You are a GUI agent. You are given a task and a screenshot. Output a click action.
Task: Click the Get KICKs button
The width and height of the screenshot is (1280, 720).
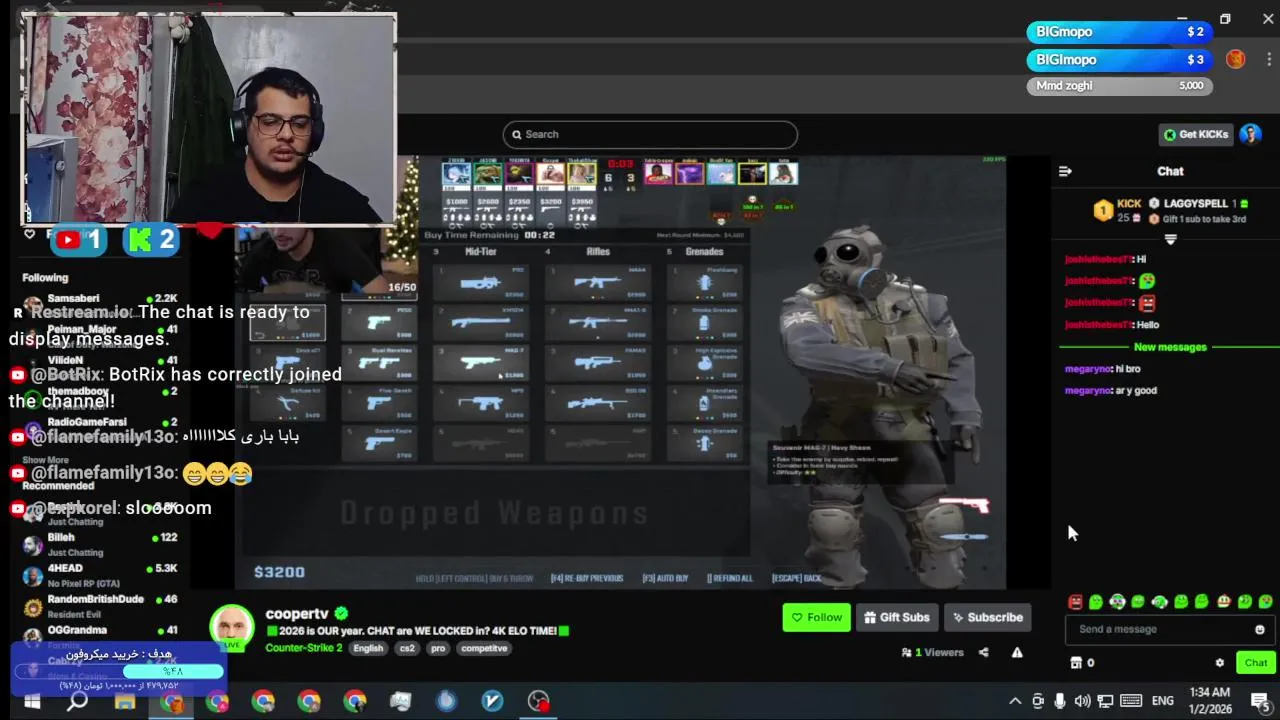click(x=1195, y=134)
